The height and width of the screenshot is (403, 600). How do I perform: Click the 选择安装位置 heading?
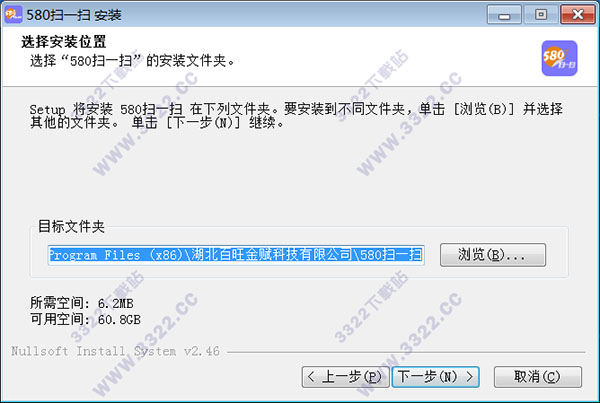coord(64,42)
